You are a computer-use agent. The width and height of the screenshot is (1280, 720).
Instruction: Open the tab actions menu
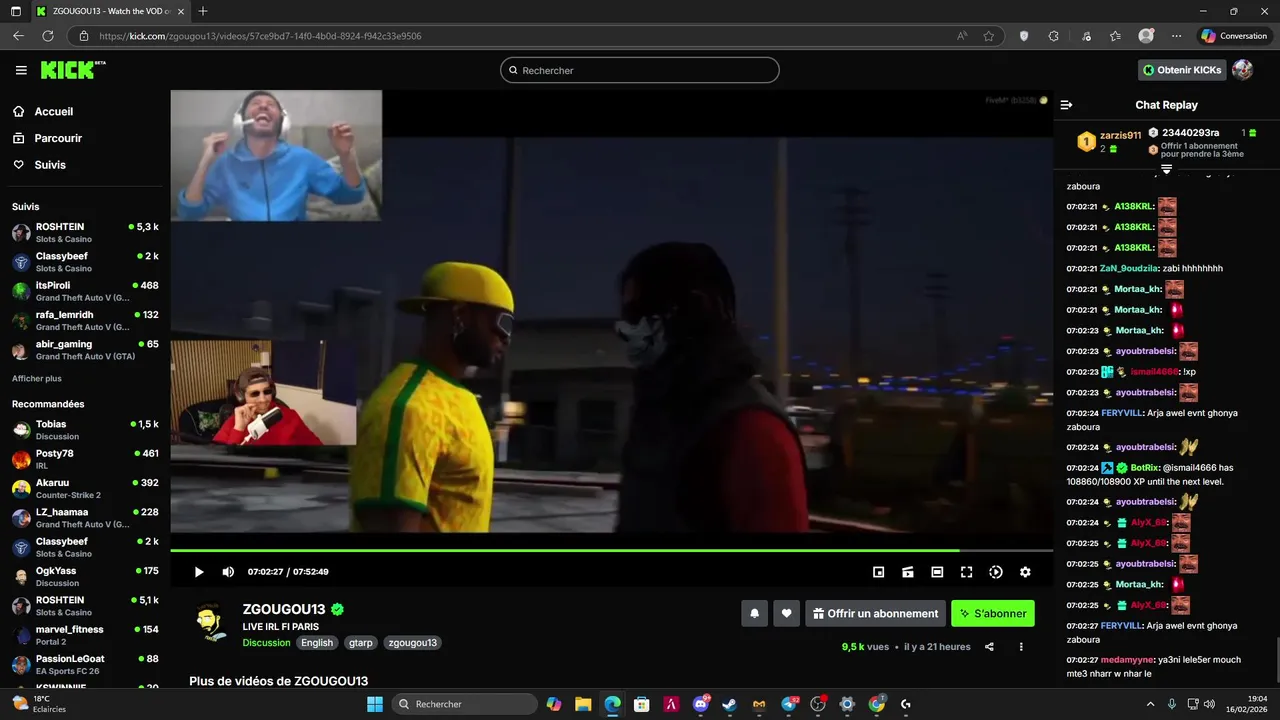(15, 11)
